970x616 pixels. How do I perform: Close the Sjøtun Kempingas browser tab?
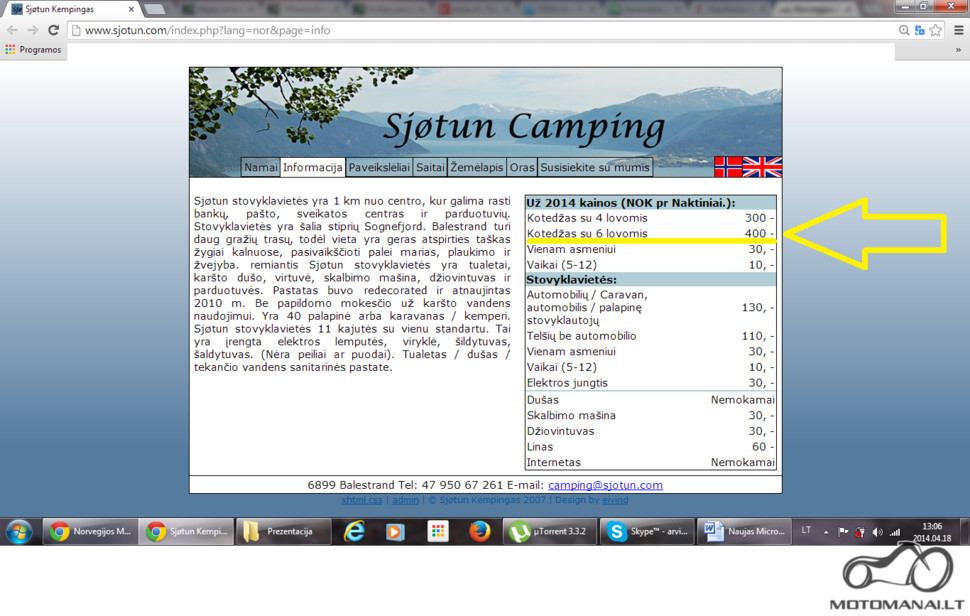point(131,9)
